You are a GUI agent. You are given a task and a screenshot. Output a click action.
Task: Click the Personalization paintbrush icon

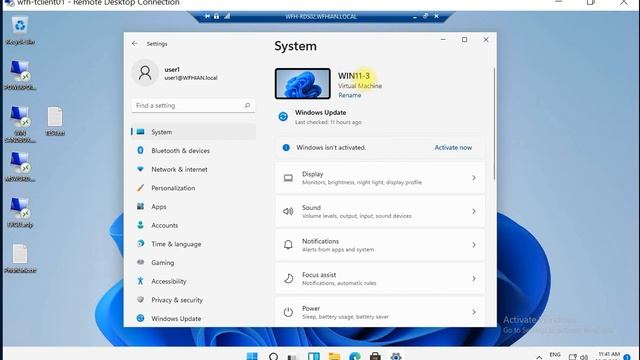coord(140,188)
